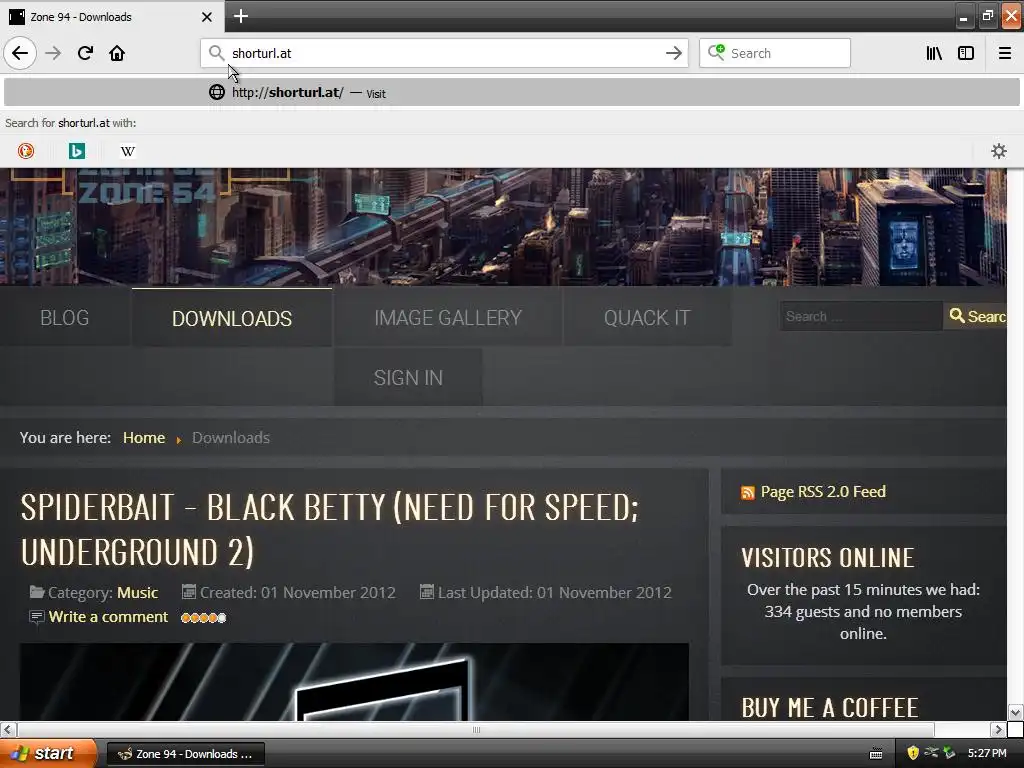
Task: Click the magnifier icon in browser search box
Action: pyautogui.click(x=716, y=53)
